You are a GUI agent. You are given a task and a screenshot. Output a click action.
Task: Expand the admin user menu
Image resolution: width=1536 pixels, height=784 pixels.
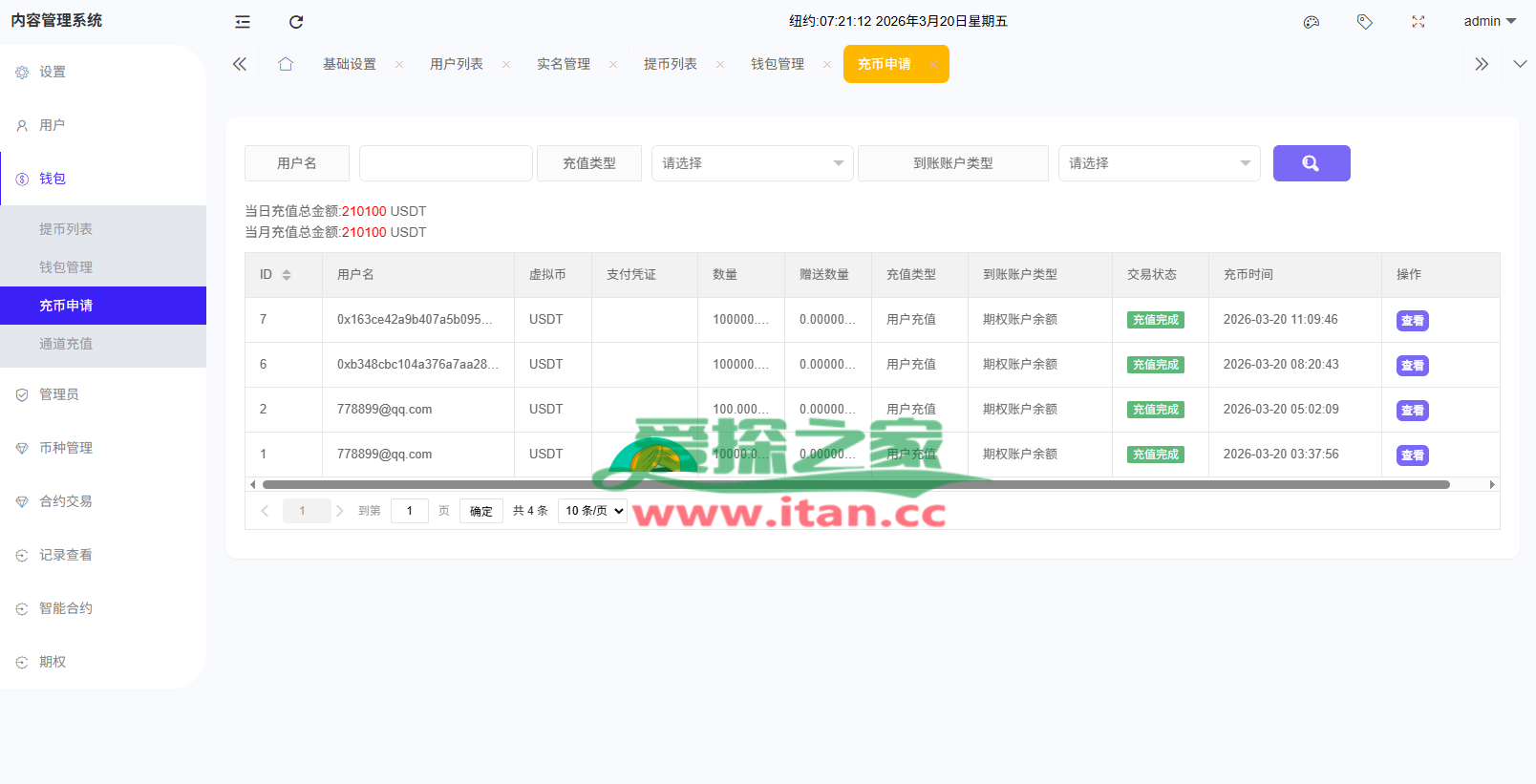pyautogui.click(x=1489, y=21)
